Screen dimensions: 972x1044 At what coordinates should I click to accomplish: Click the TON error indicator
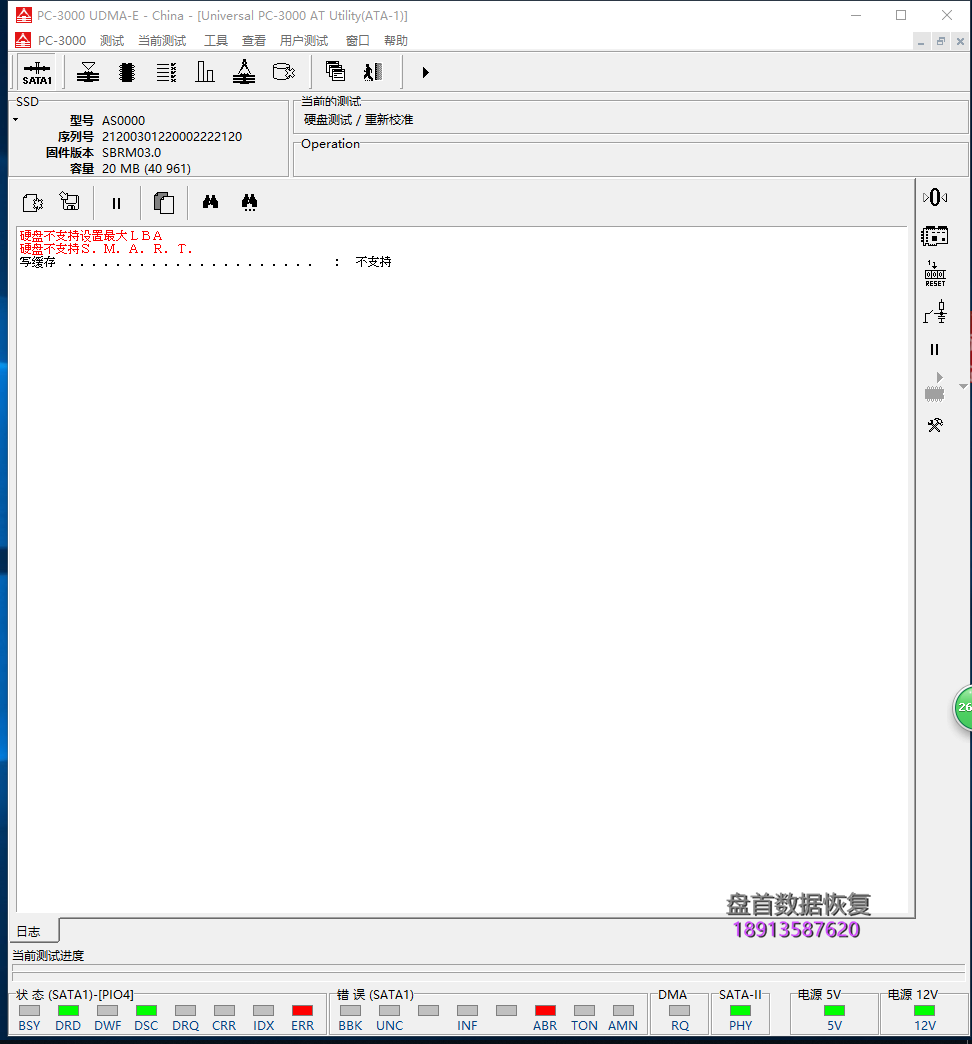coord(584,1011)
